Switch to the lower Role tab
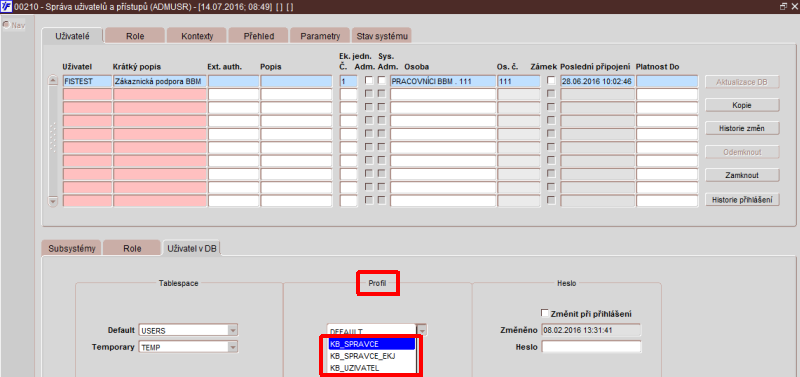Viewport: 800px width, 377px height. (132, 248)
